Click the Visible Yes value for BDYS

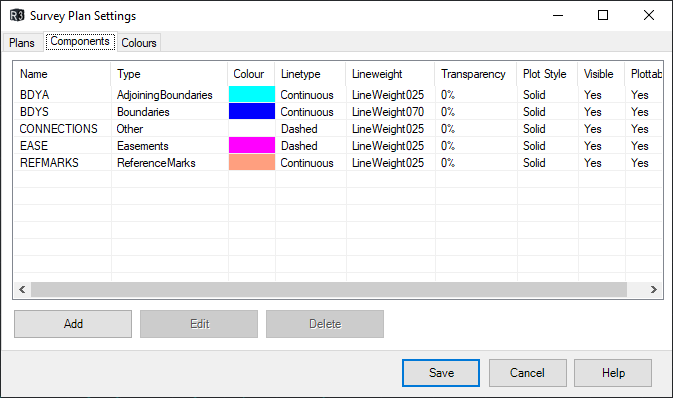pyautogui.click(x=592, y=112)
